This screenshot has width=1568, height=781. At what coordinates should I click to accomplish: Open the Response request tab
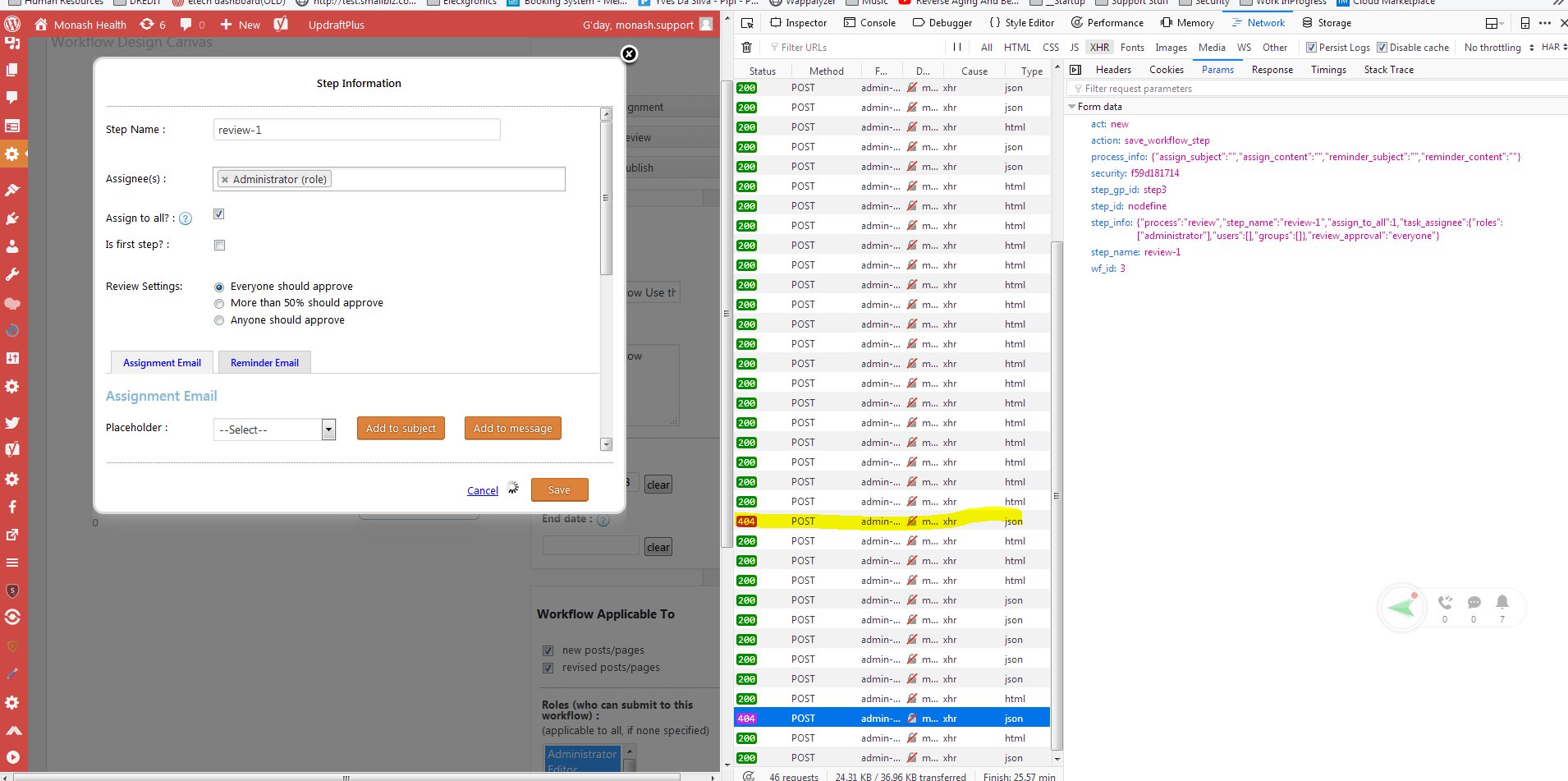point(1272,70)
